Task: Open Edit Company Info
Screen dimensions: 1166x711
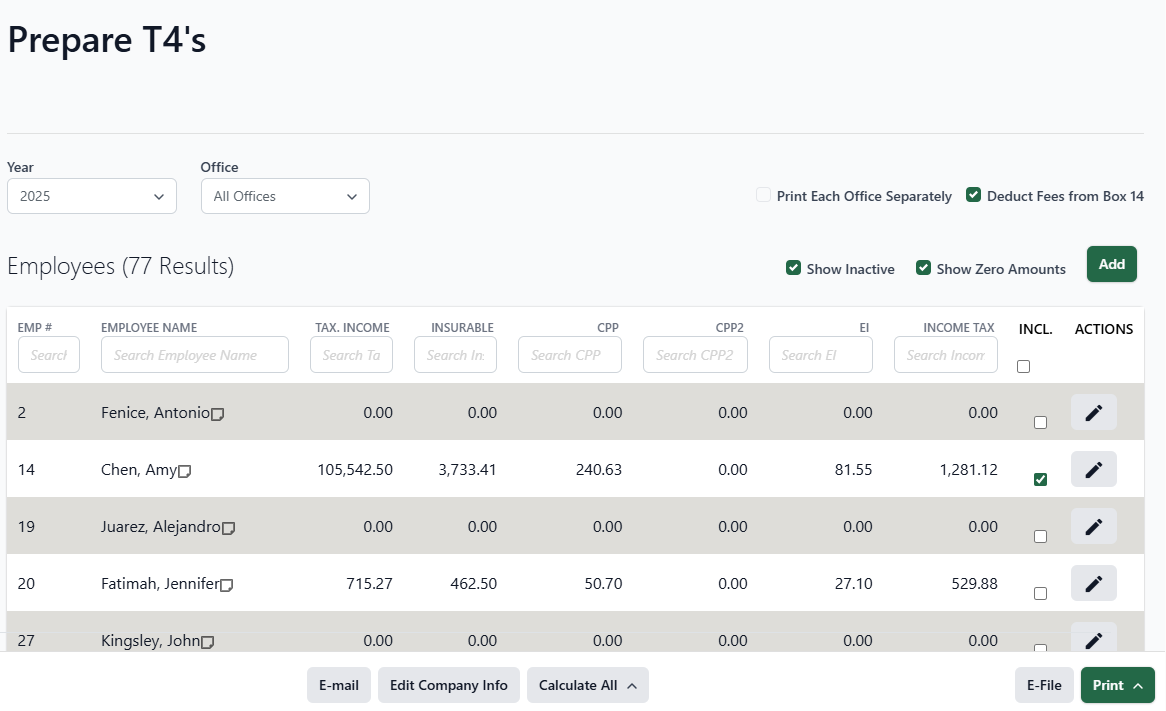Action: coord(449,685)
